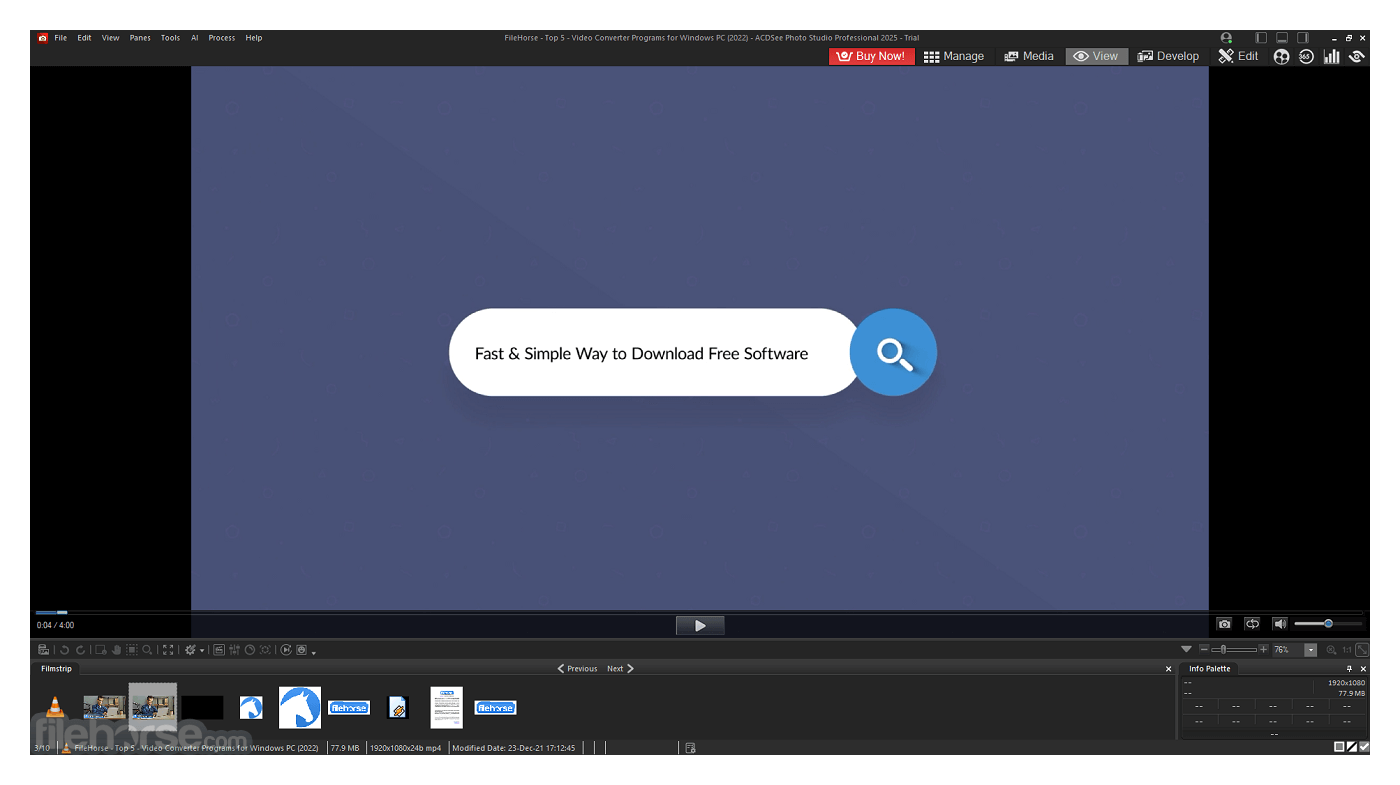Expand the zoom panel triangle arrow
1400x785 pixels.
(1186, 649)
